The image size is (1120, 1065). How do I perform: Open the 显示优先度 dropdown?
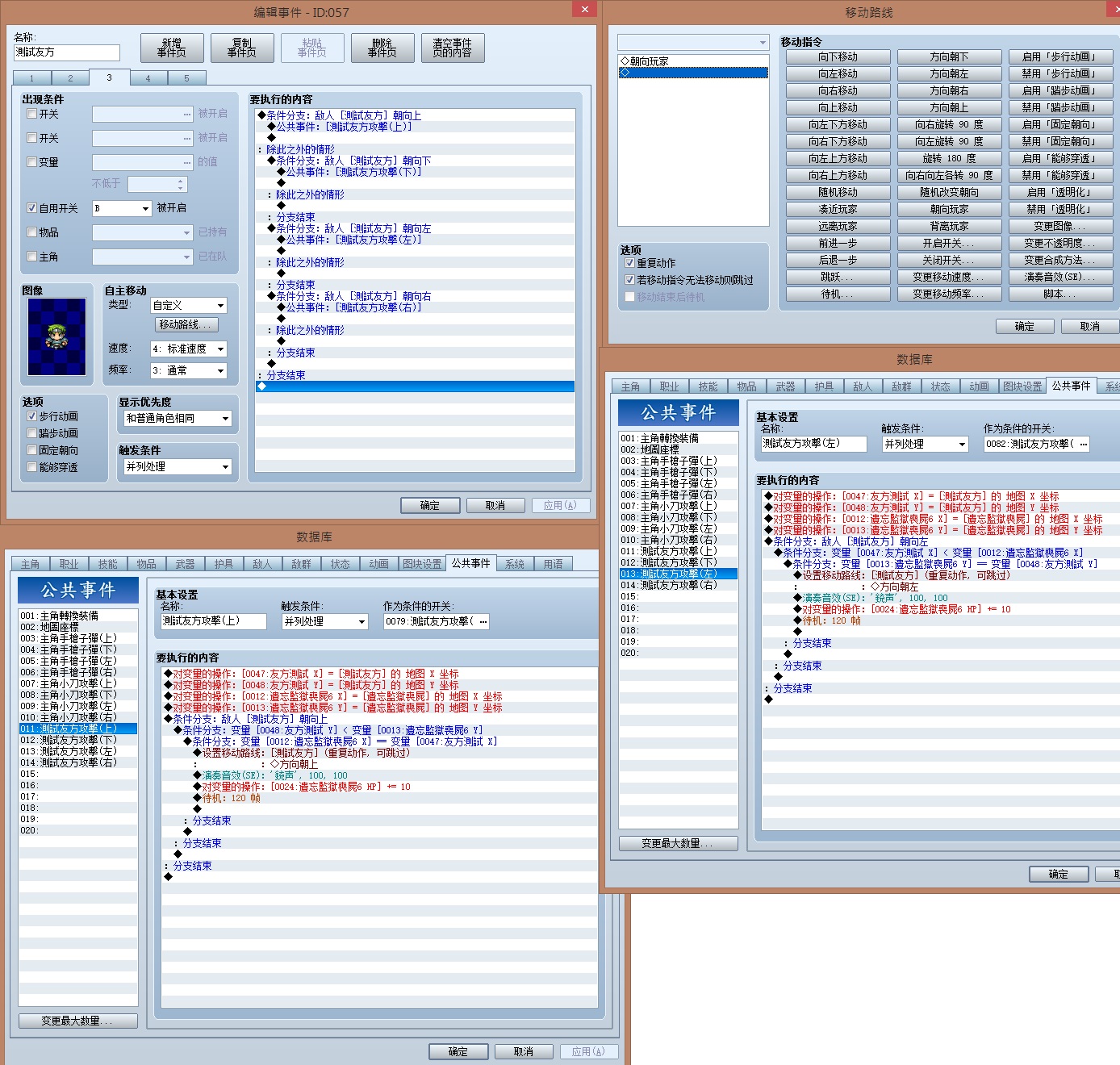click(178, 418)
